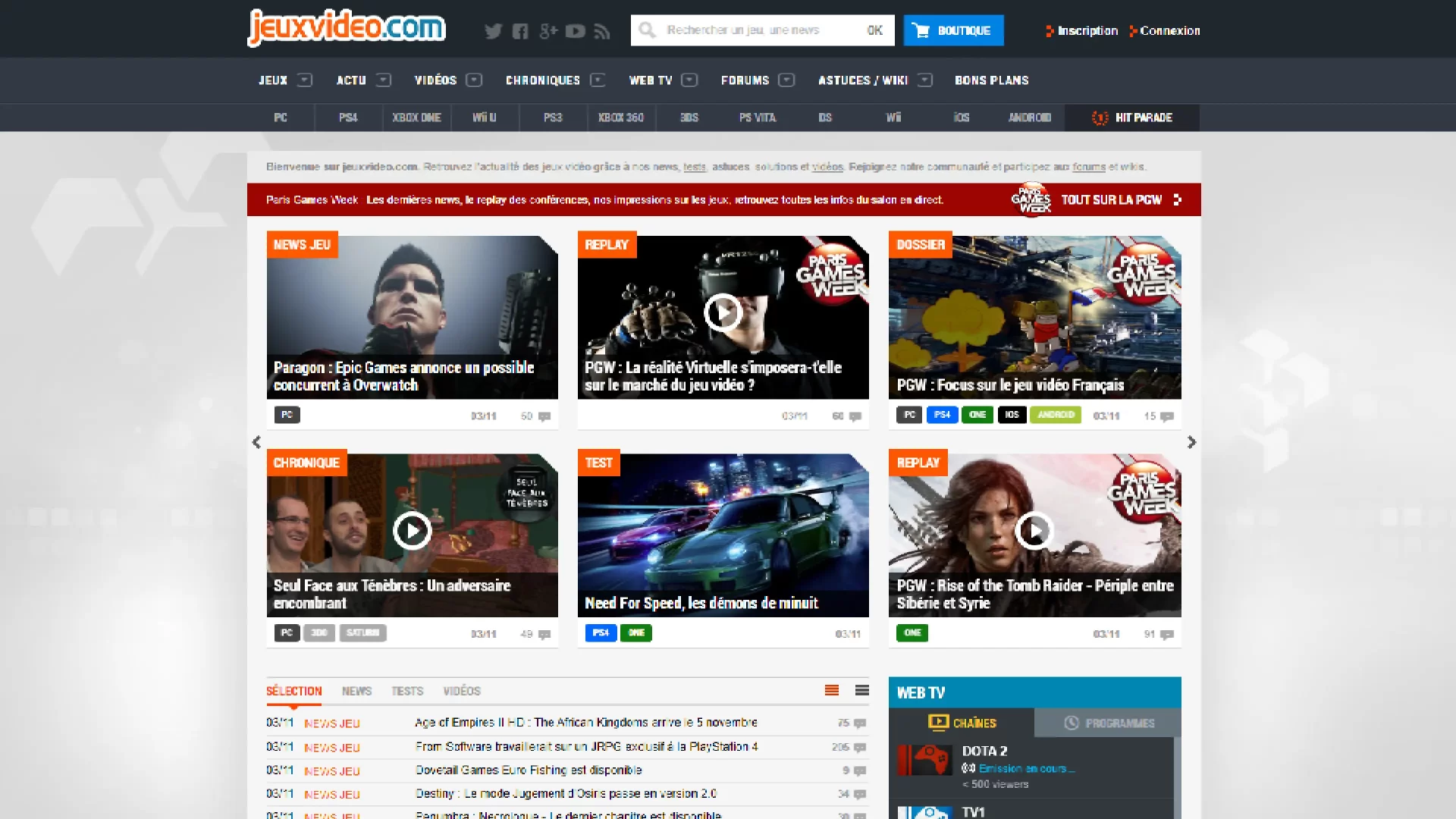Open the Need For Speed test thumbnail
The width and height of the screenshot is (1456, 819).
(x=723, y=535)
